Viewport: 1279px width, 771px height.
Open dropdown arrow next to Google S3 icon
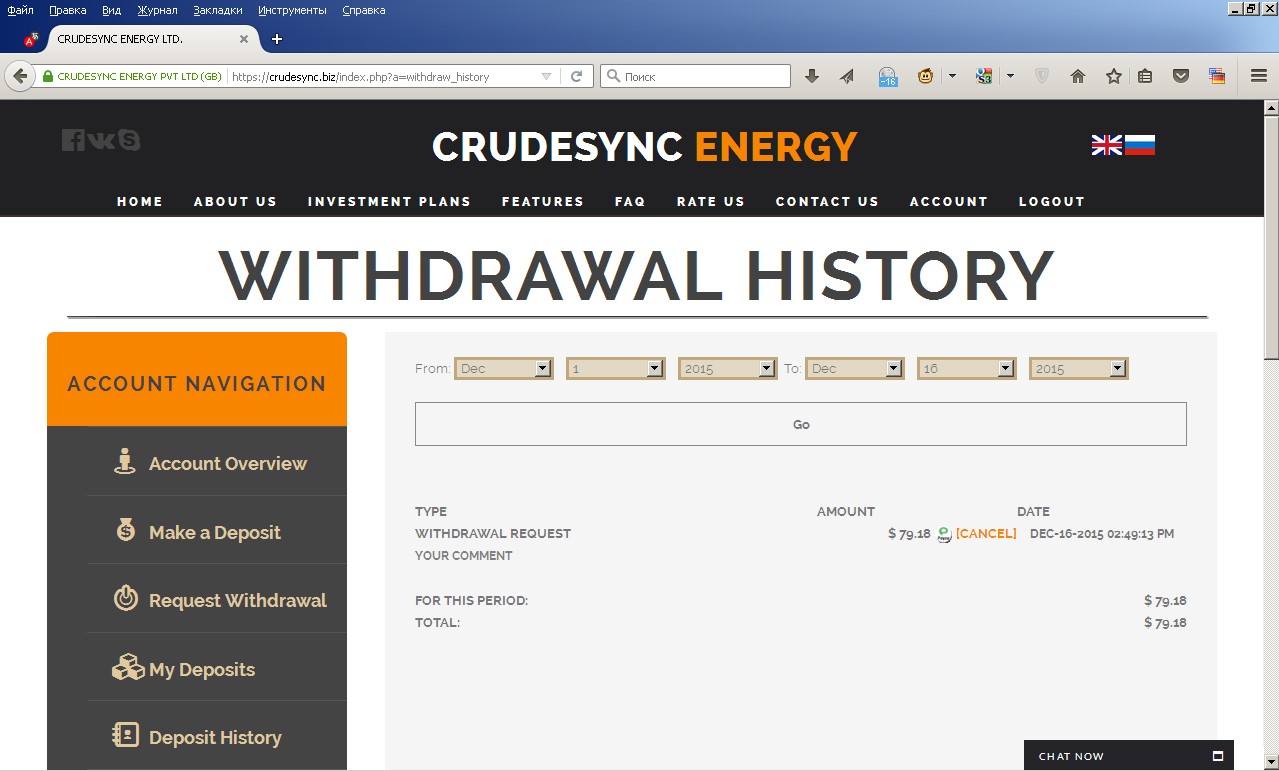tap(1010, 76)
